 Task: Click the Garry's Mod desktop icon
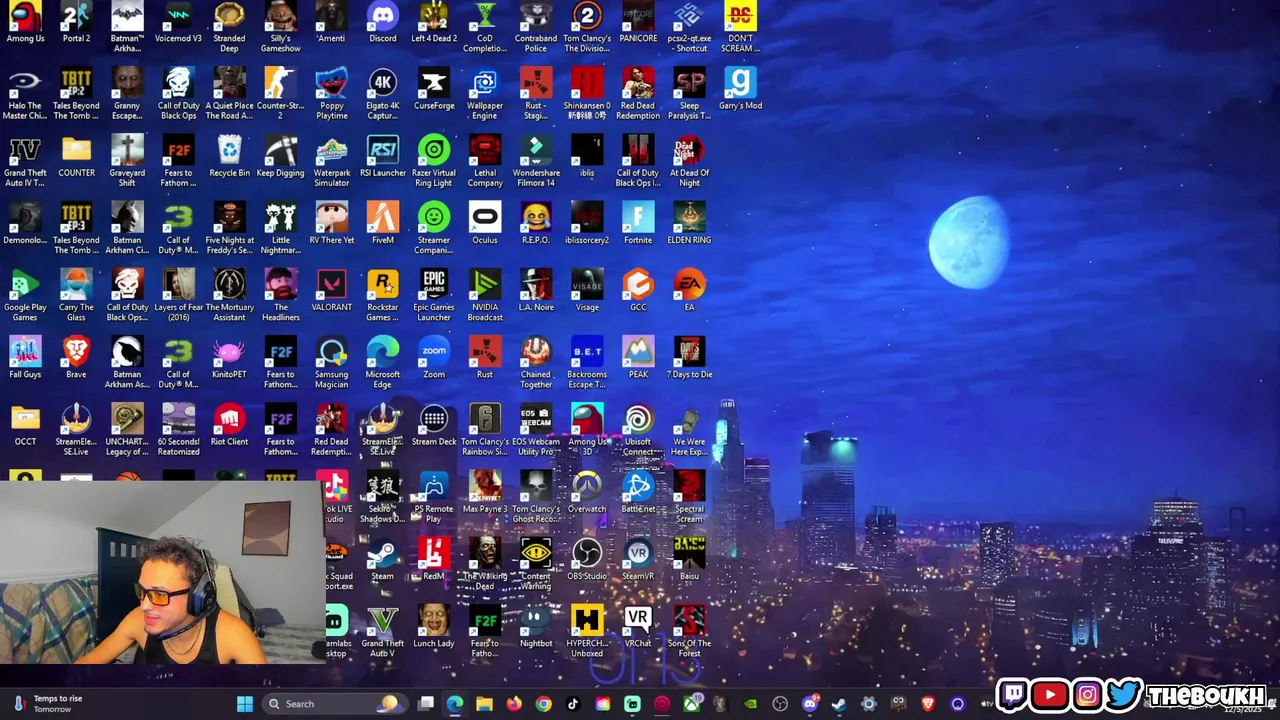[x=740, y=90]
